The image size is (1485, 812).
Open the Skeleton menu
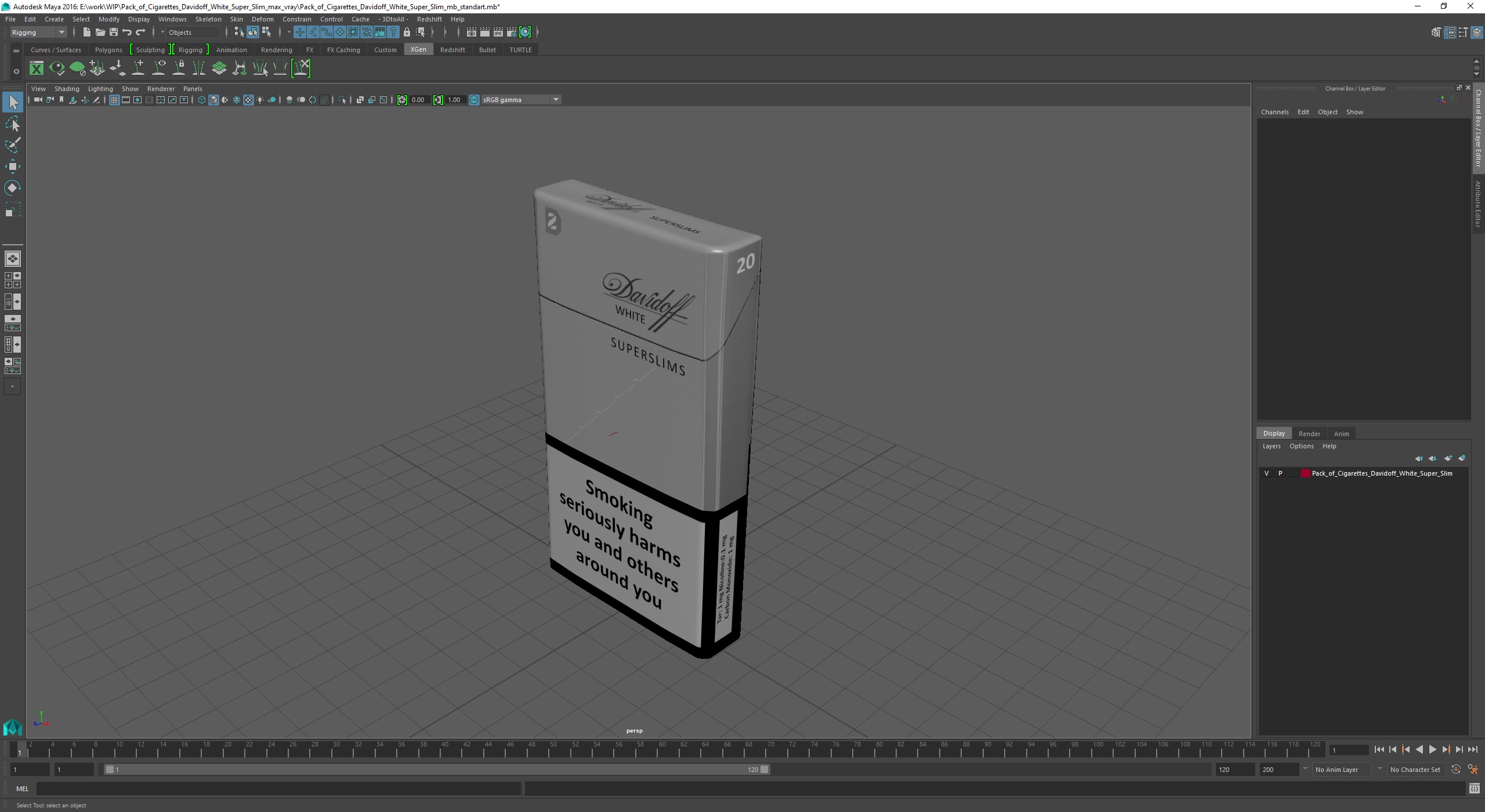click(x=208, y=19)
